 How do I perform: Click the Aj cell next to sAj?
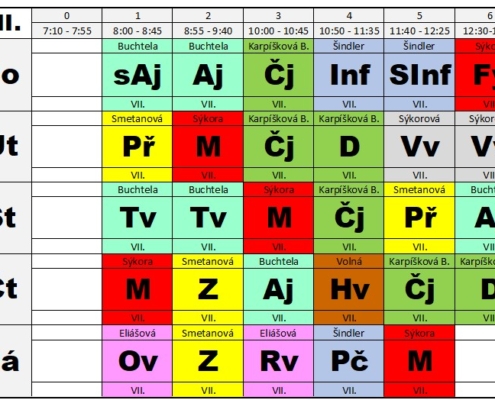coord(208,75)
